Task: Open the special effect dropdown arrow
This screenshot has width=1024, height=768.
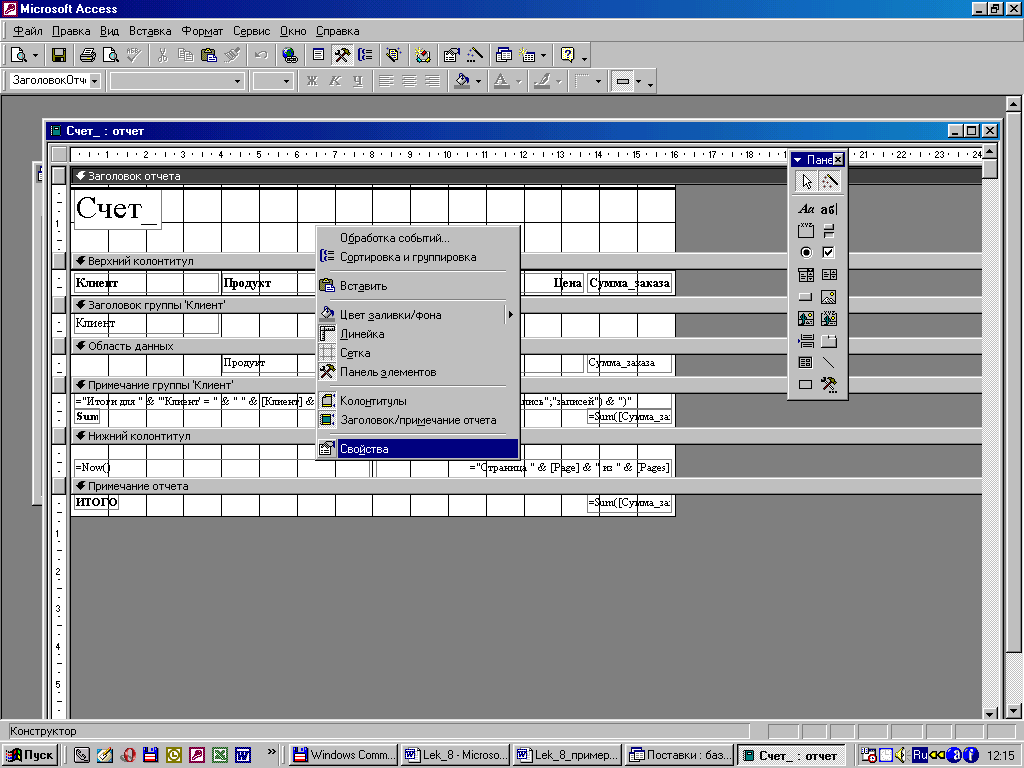Action: [639, 82]
